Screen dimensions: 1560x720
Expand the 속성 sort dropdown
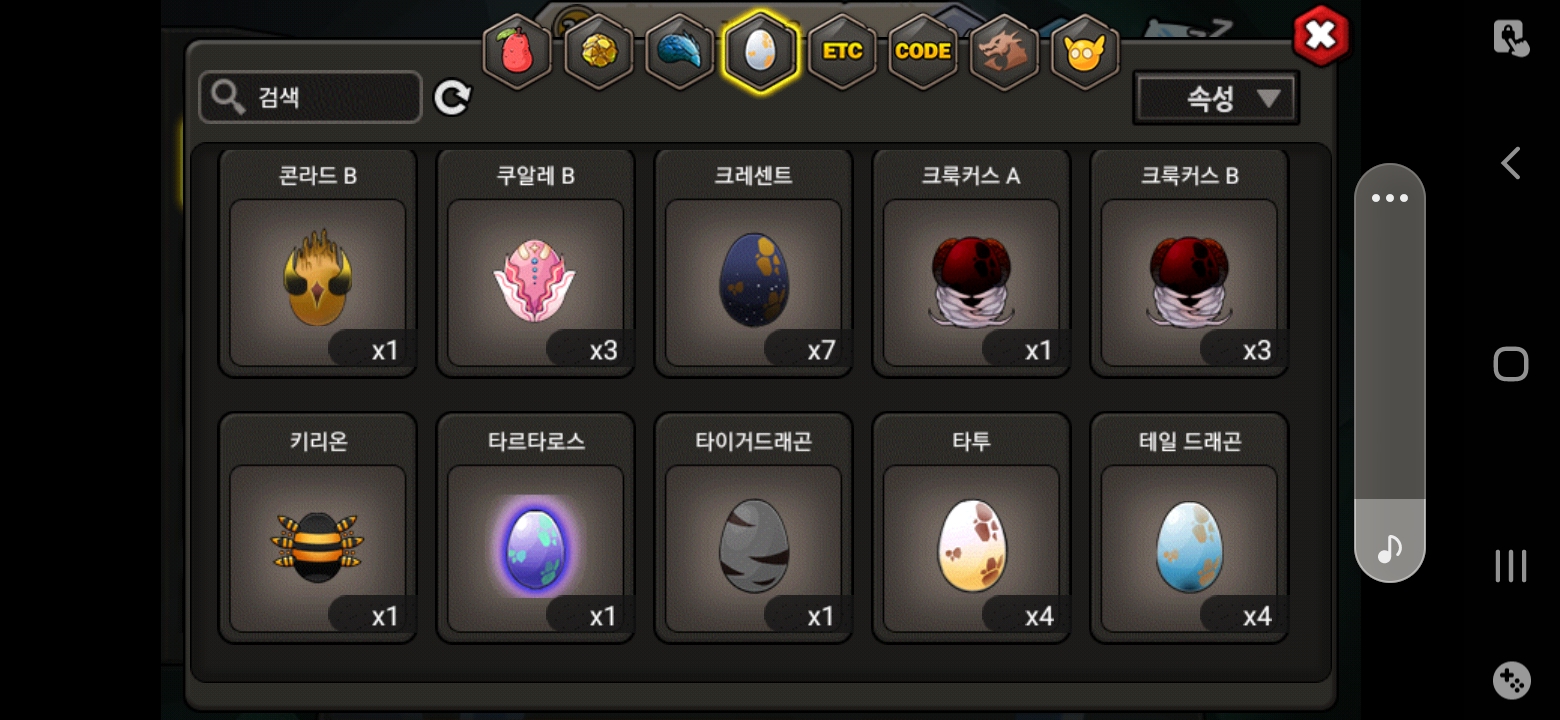(1216, 98)
